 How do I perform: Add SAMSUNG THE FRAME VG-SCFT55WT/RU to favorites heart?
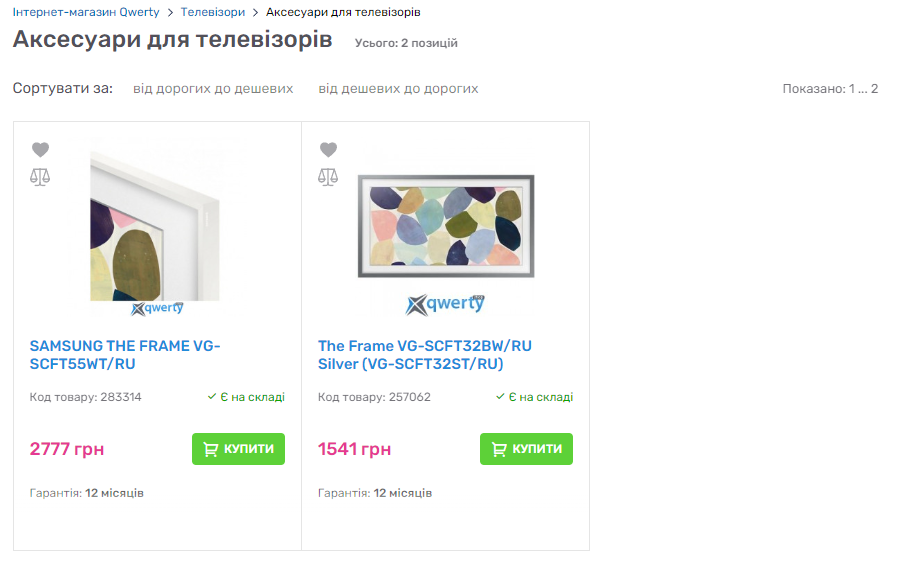tap(40, 149)
